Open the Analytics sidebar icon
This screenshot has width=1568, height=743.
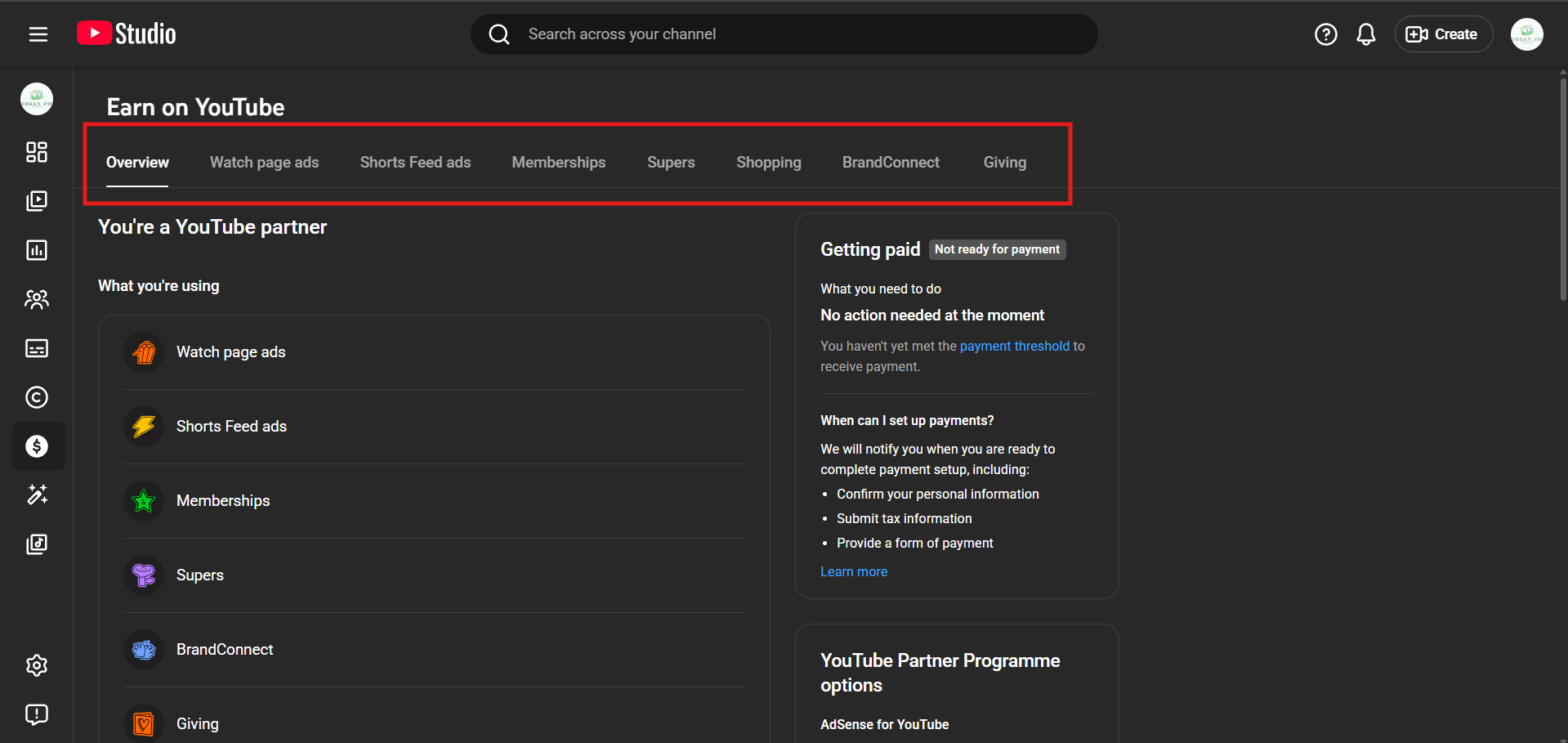(x=37, y=250)
